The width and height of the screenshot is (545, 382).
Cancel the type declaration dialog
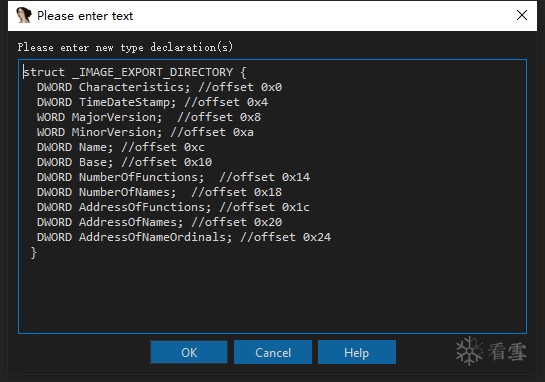click(x=273, y=352)
